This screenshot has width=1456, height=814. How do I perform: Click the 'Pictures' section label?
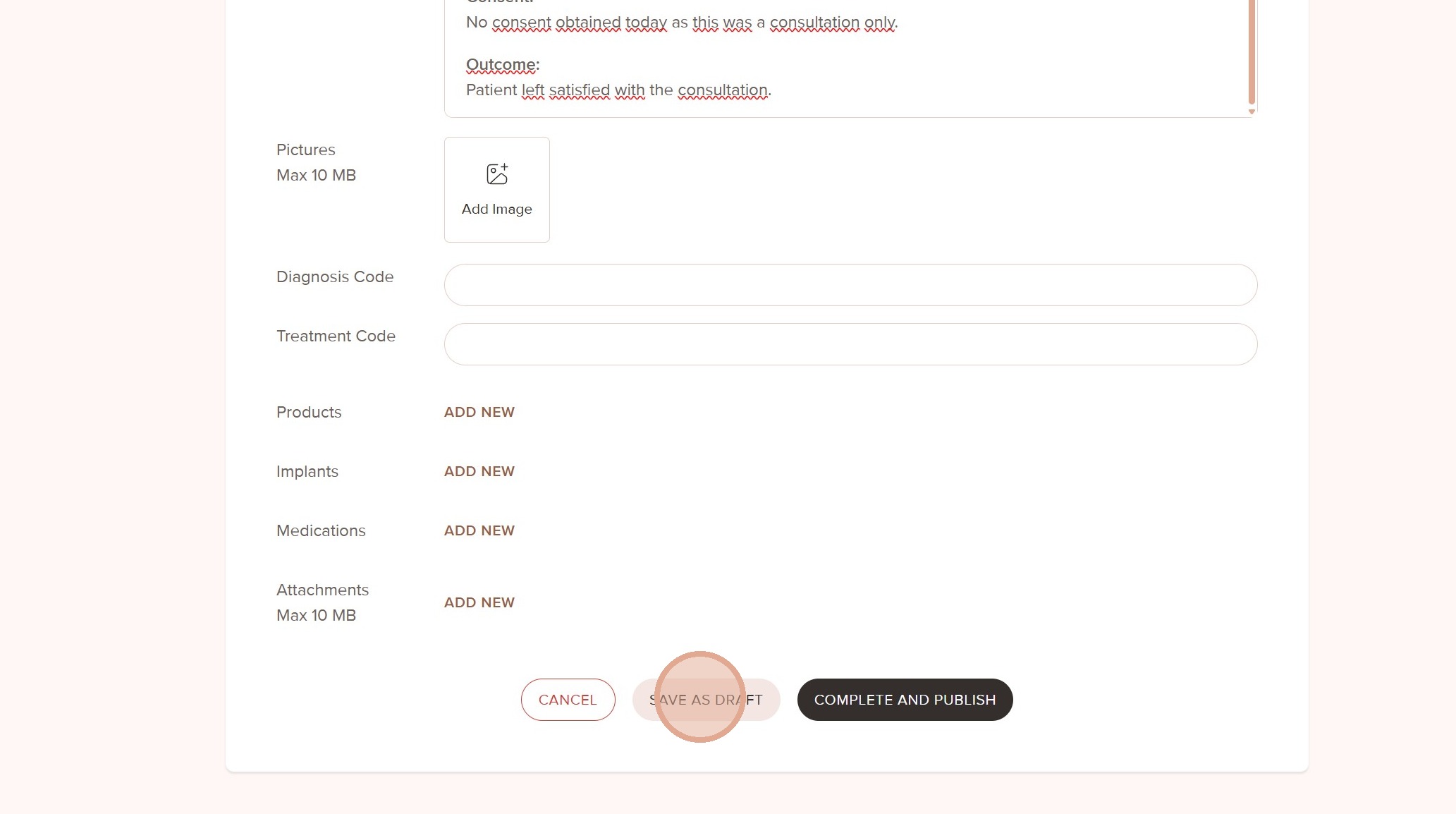(305, 150)
